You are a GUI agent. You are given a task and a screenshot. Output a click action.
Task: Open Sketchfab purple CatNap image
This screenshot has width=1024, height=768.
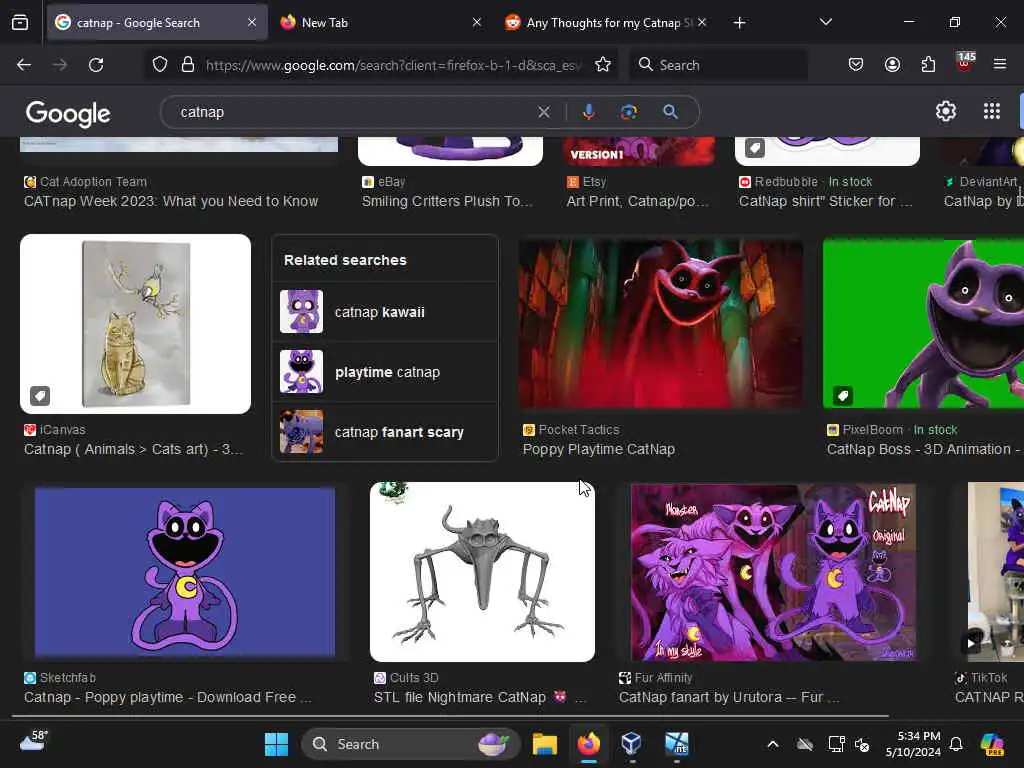185,572
